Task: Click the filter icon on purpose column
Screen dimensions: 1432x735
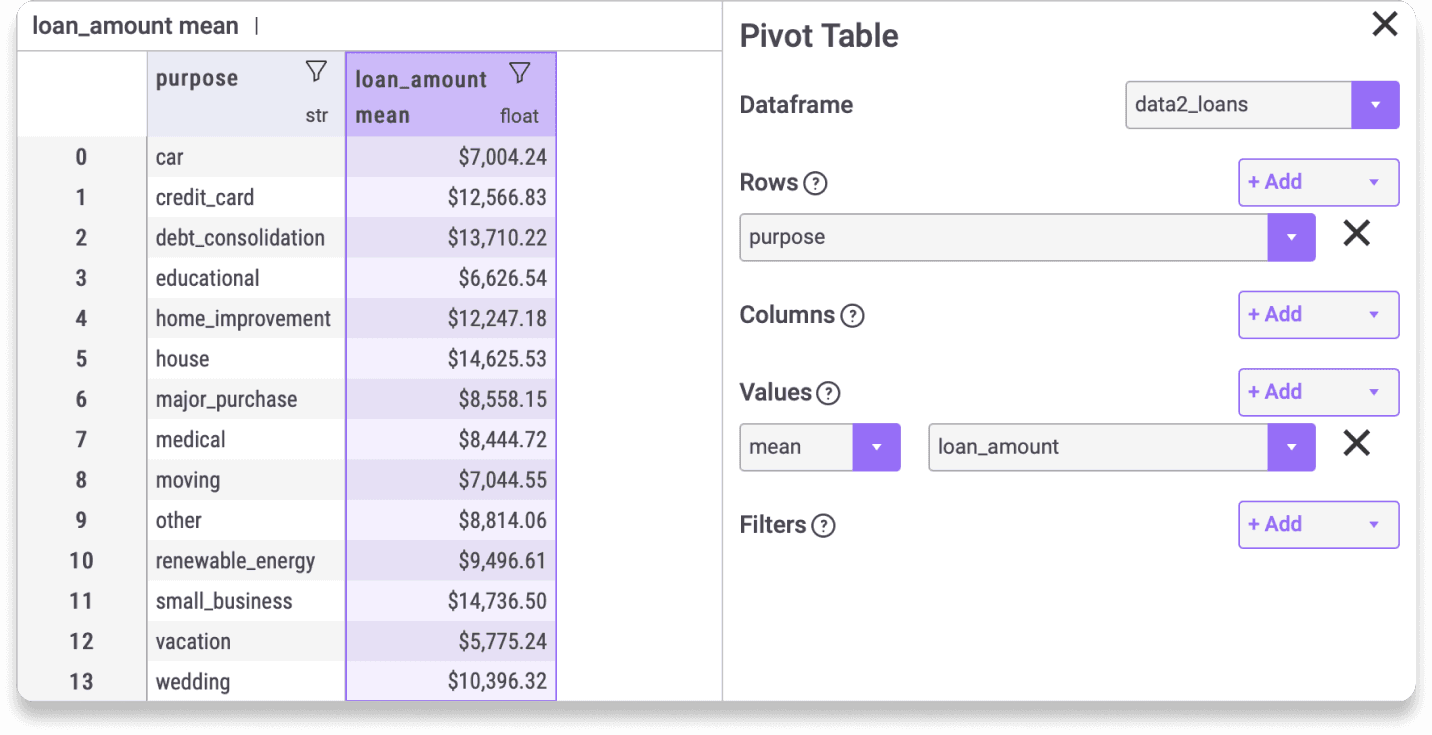Action: [x=316, y=72]
